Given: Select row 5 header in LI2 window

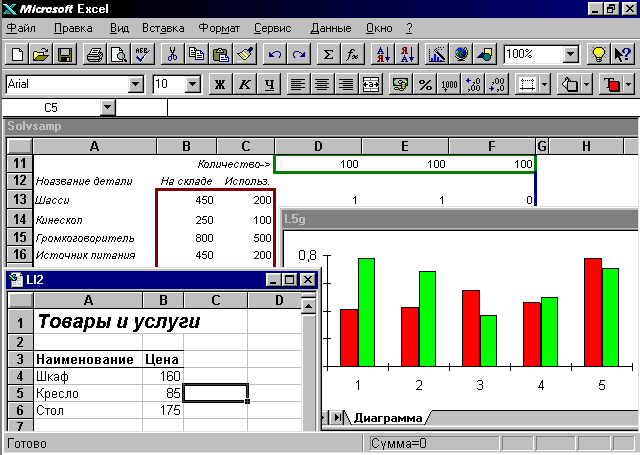Looking at the screenshot, I should pyautogui.click(x=20, y=393).
